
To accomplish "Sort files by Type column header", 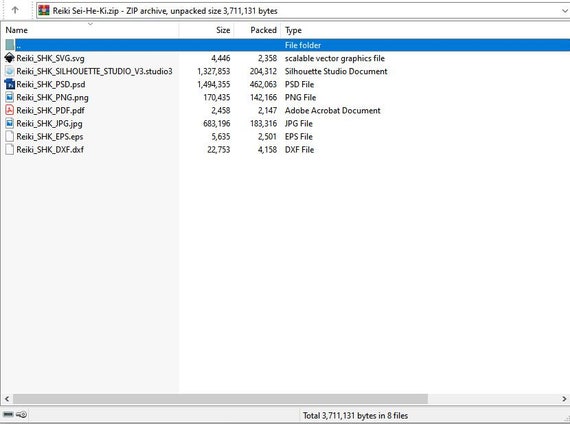I will tap(293, 30).
